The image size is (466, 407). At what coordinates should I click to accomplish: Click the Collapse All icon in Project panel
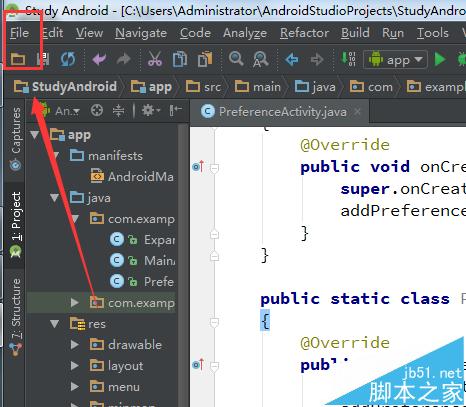tap(118, 110)
